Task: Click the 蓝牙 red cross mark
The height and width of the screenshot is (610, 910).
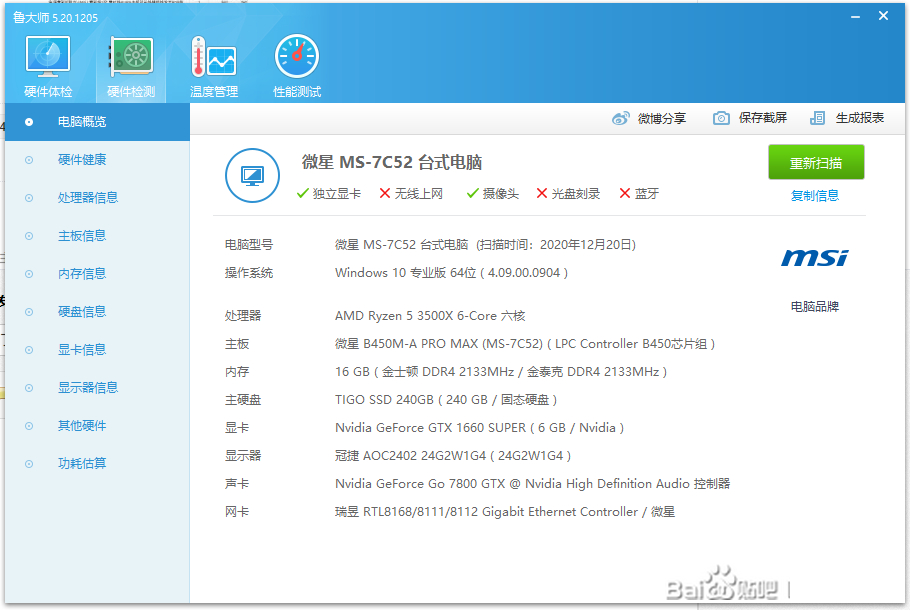Action: [x=624, y=193]
